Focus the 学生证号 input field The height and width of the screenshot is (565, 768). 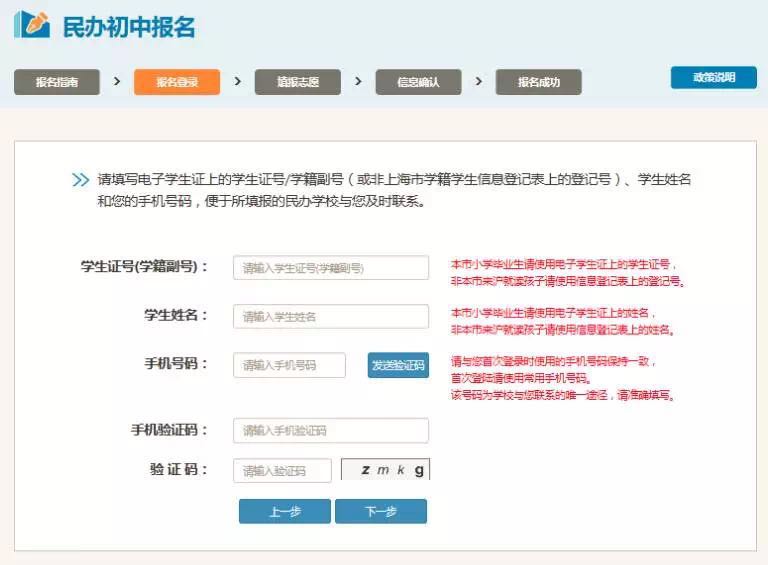tap(330, 268)
